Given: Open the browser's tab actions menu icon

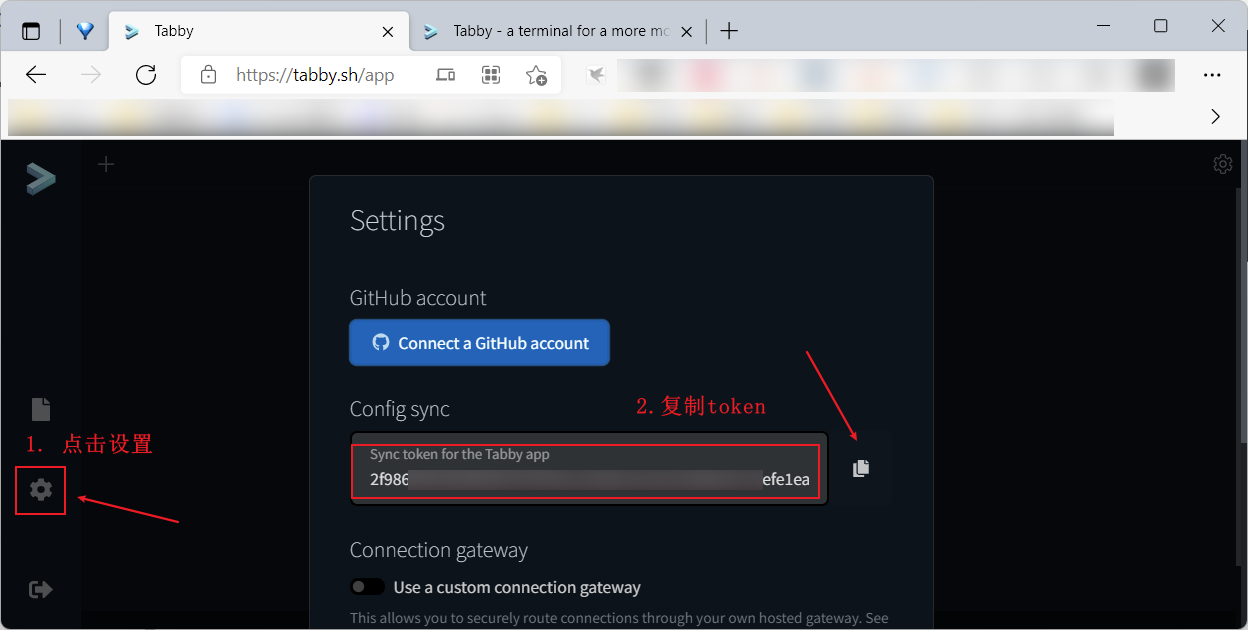Looking at the screenshot, I should coord(31,31).
